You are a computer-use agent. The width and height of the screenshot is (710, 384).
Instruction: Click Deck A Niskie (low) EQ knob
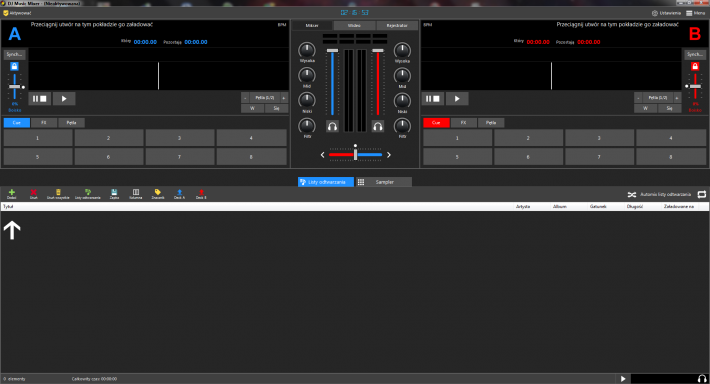click(307, 100)
